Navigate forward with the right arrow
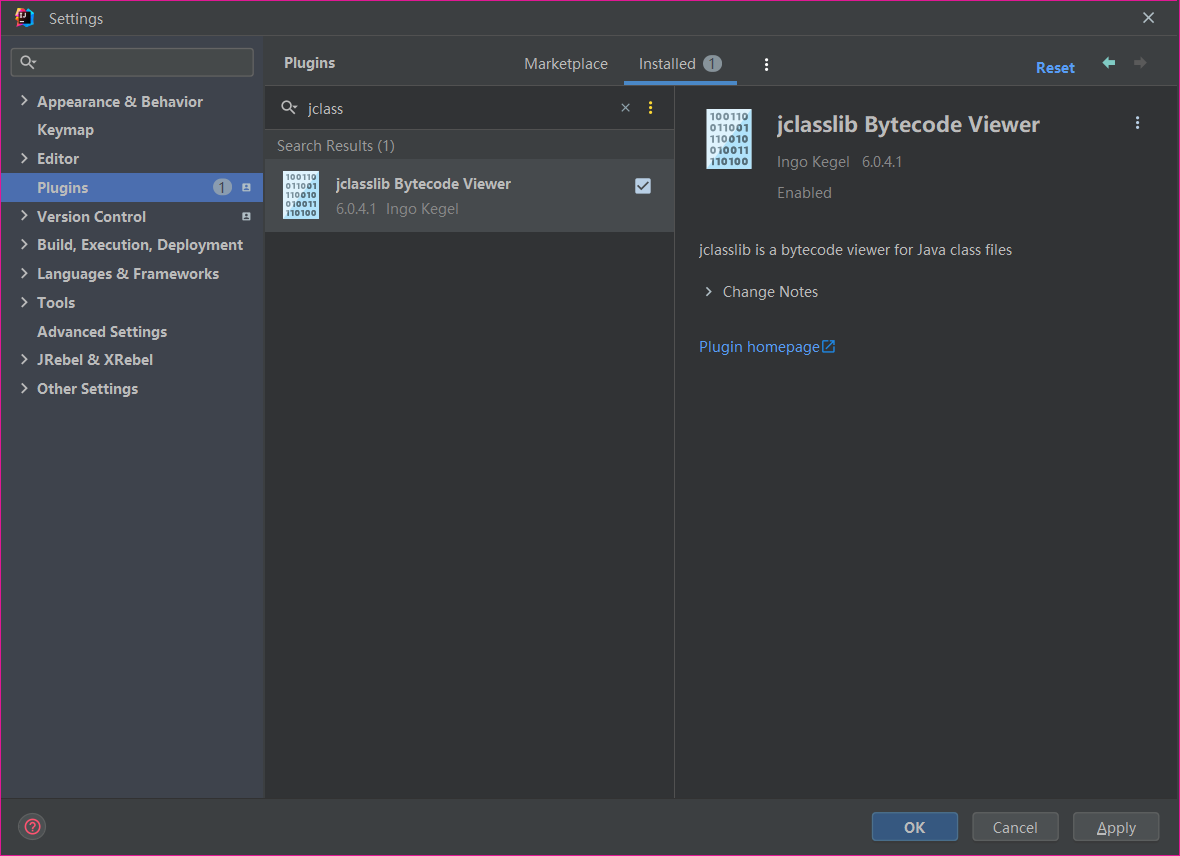The height and width of the screenshot is (856, 1180). pyautogui.click(x=1140, y=62)
